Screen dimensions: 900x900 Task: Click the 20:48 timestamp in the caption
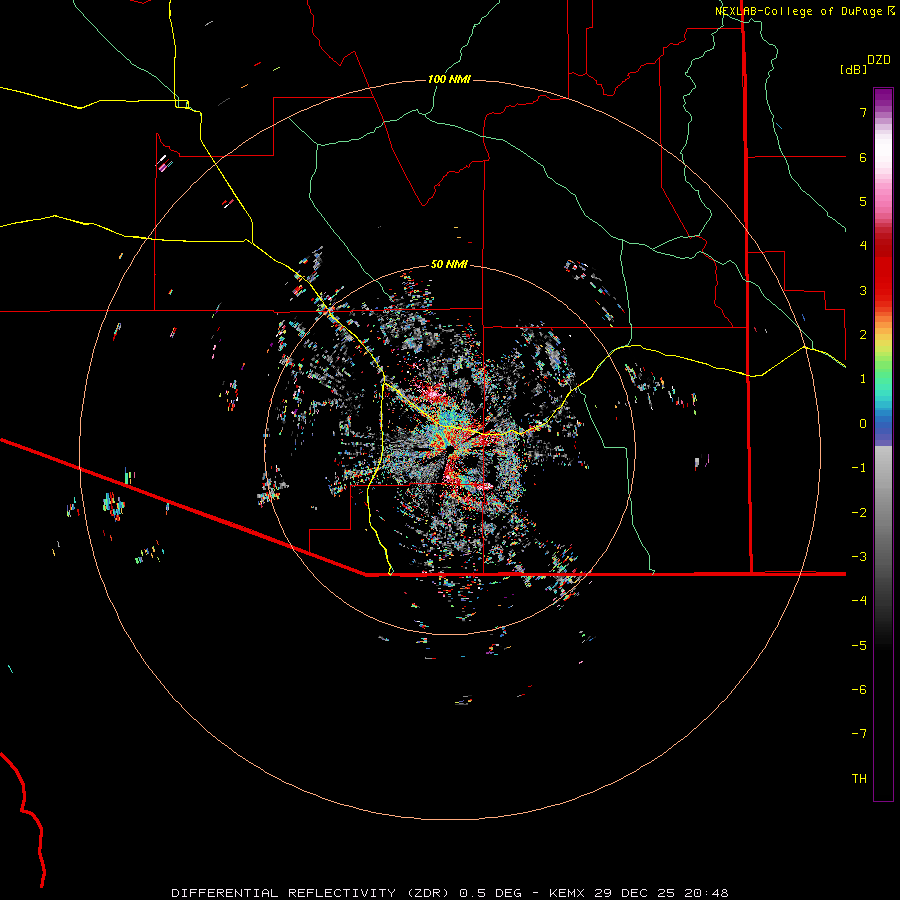(x=708, y=892)
